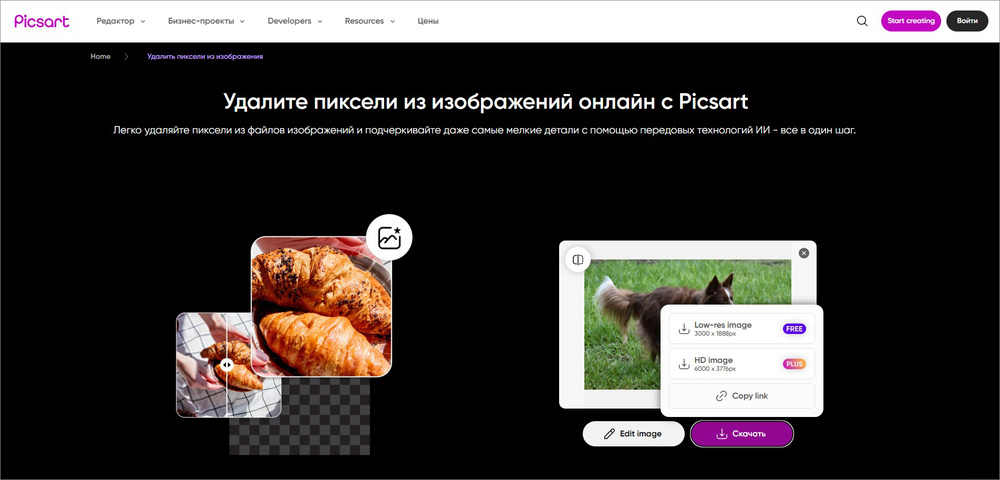Open the Picsart logo home link
Screen dimensions: 1000x480
pyautogui.click(x=42, y=21)
